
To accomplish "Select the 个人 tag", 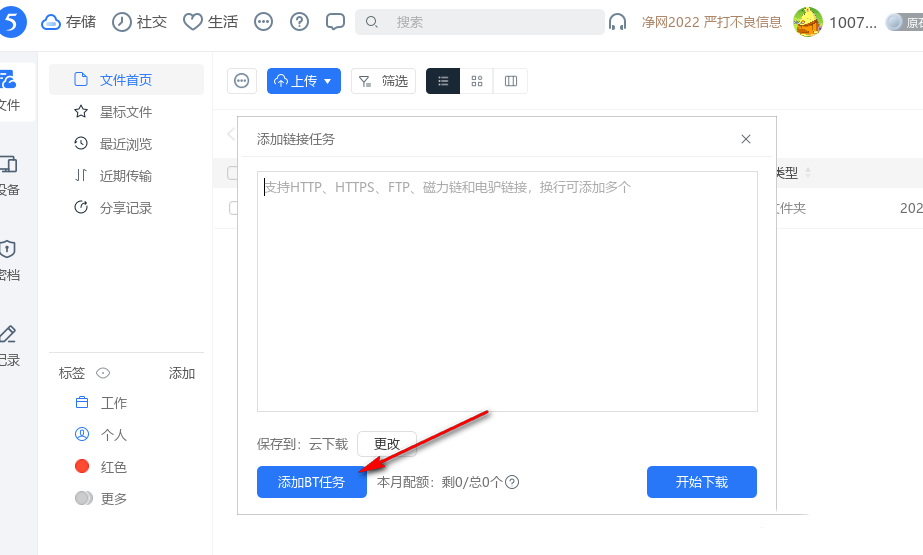I will point(114,435).
